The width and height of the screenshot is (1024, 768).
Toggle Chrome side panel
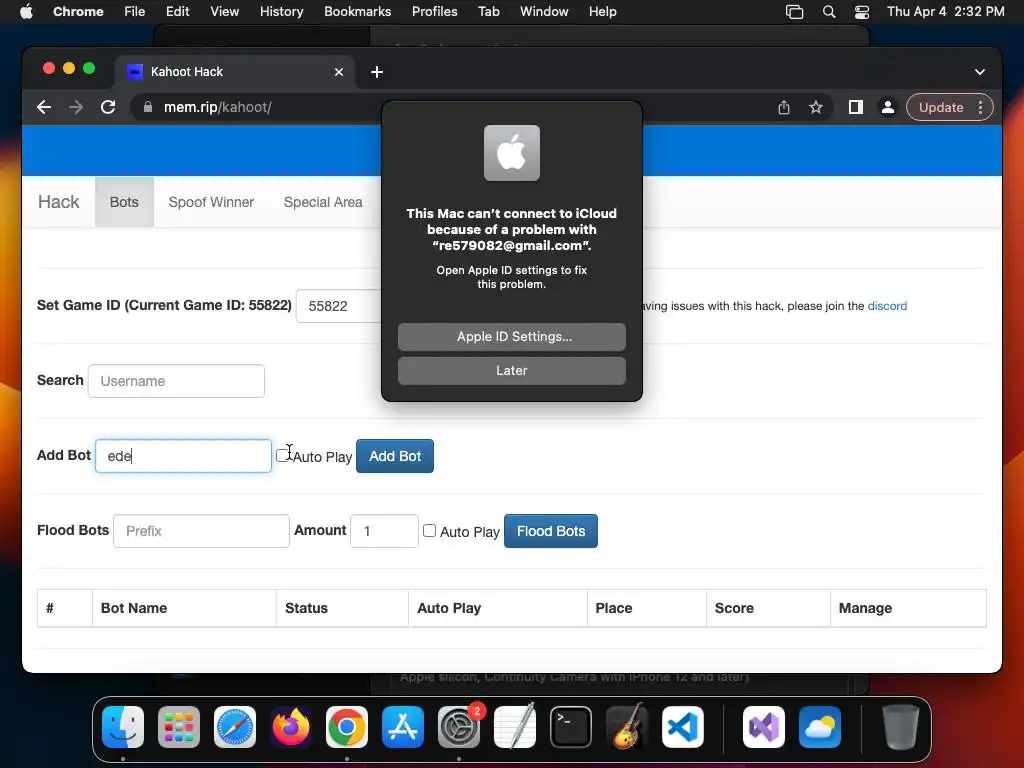coord(856,107)
